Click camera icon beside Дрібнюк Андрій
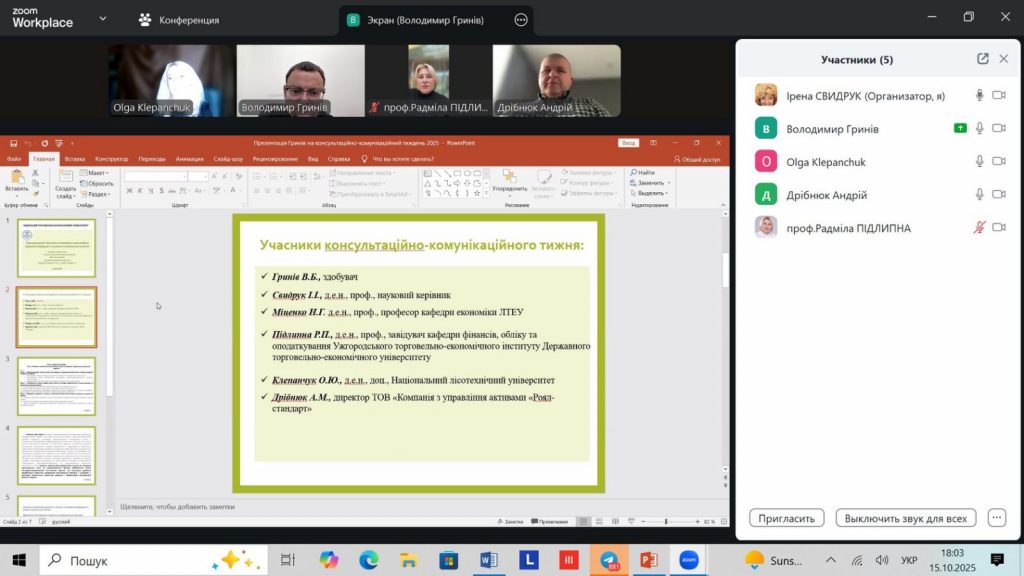1024x576 pixels. [x=998, y=194]
